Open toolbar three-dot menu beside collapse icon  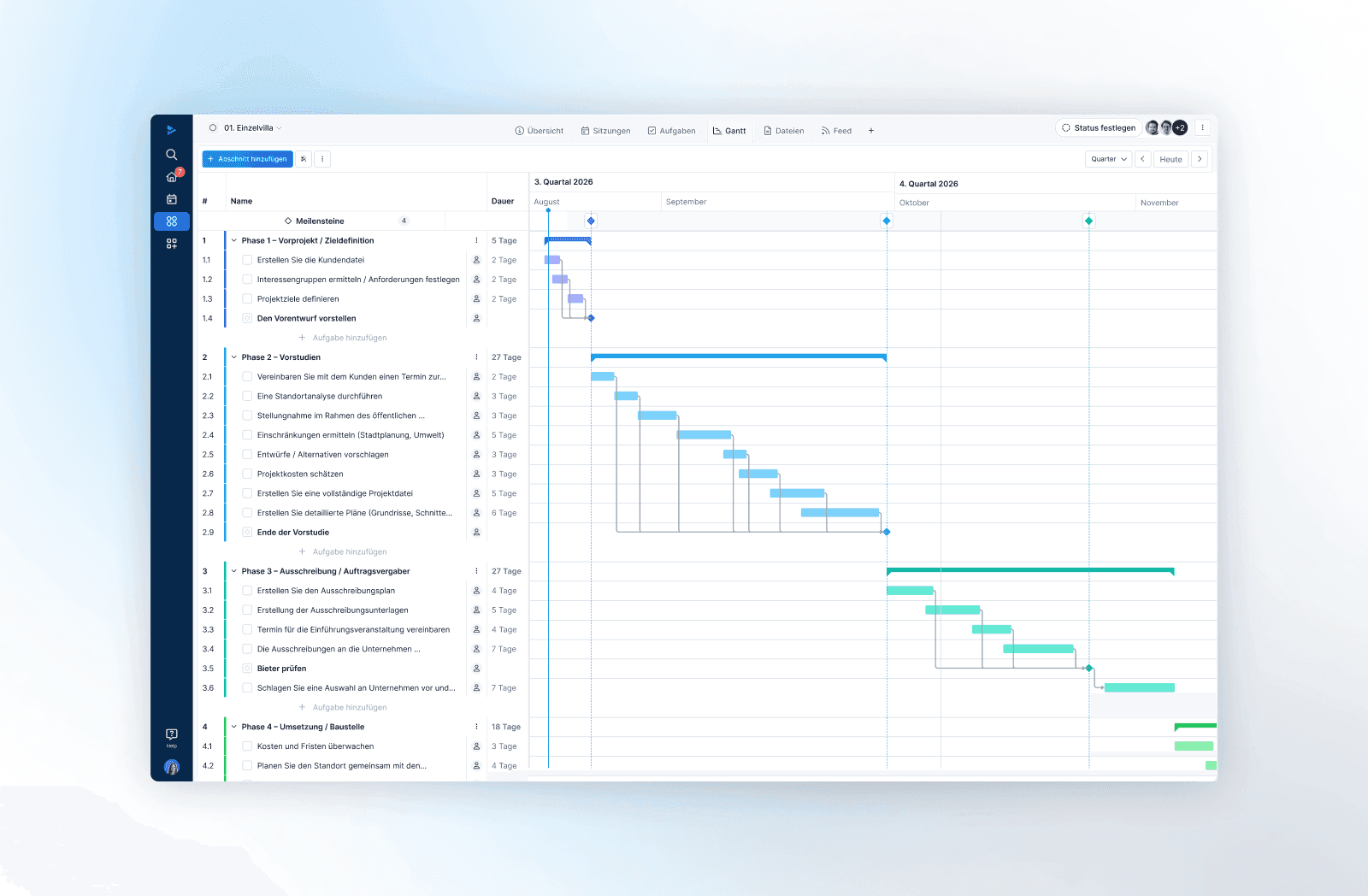[x=322, y=159]
